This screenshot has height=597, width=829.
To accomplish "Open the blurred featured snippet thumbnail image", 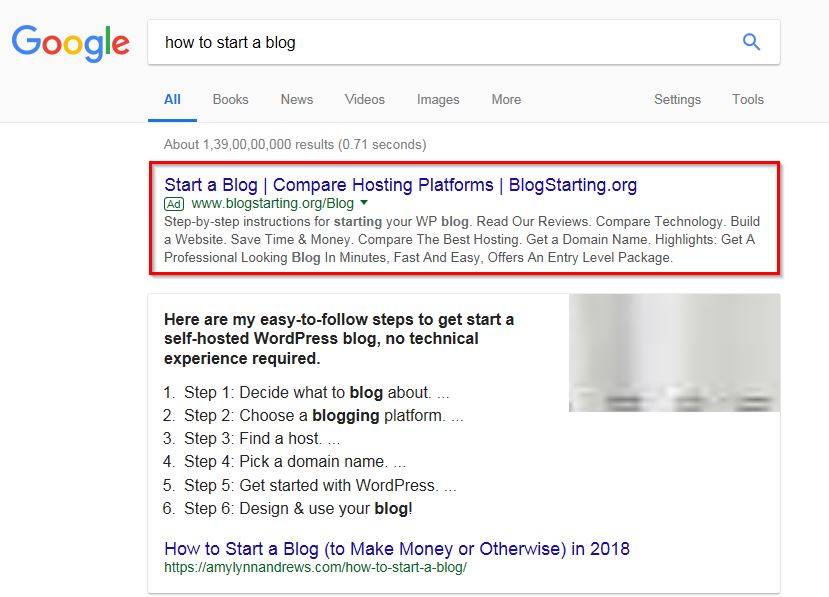I will click(x=674, y=353).
